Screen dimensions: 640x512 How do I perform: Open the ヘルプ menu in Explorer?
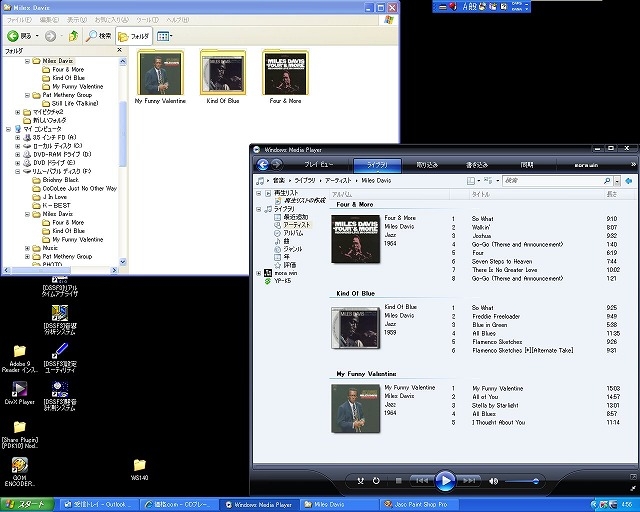pos(177,20)
